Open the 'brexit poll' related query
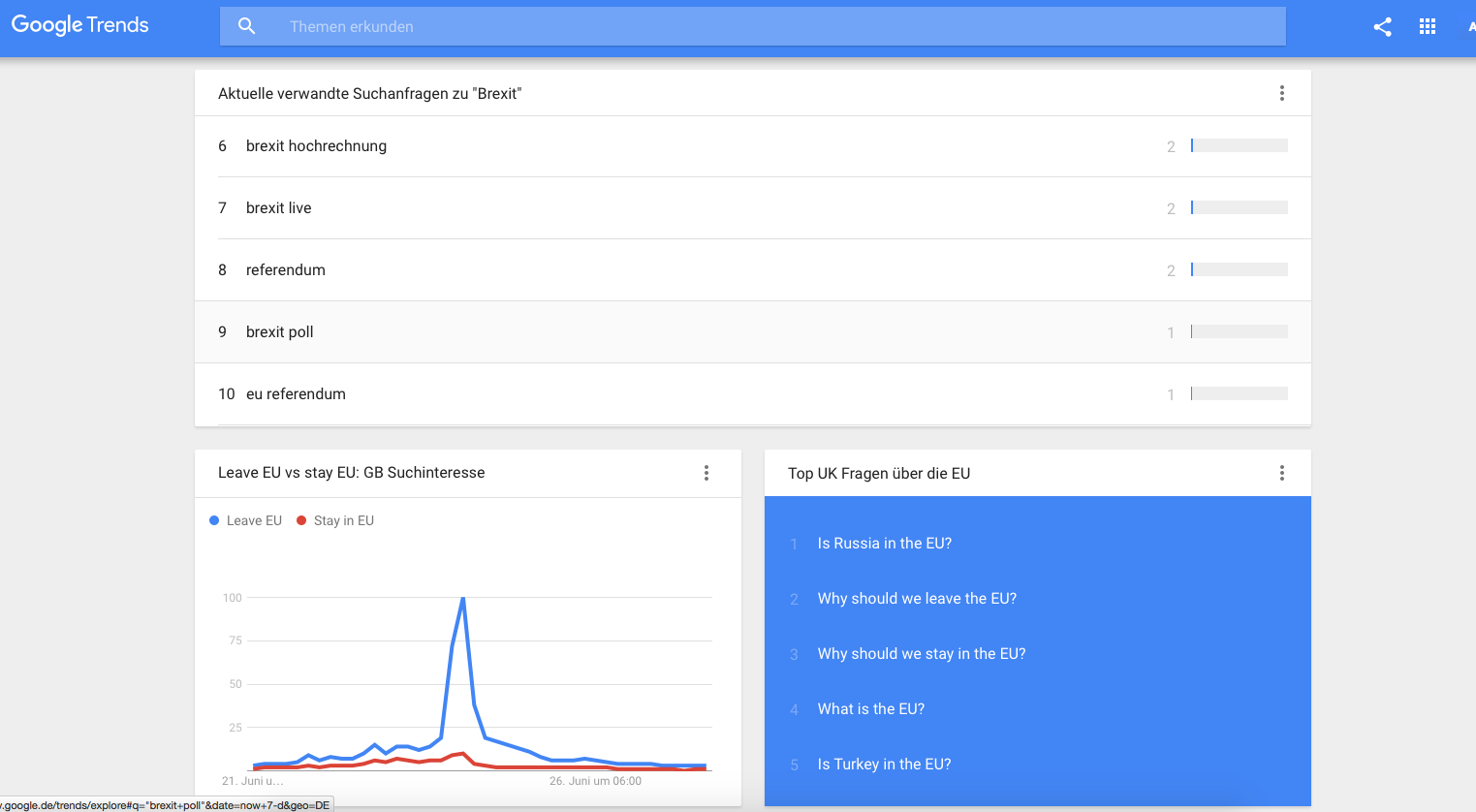The image size is (1476, 812). [280, 332]
